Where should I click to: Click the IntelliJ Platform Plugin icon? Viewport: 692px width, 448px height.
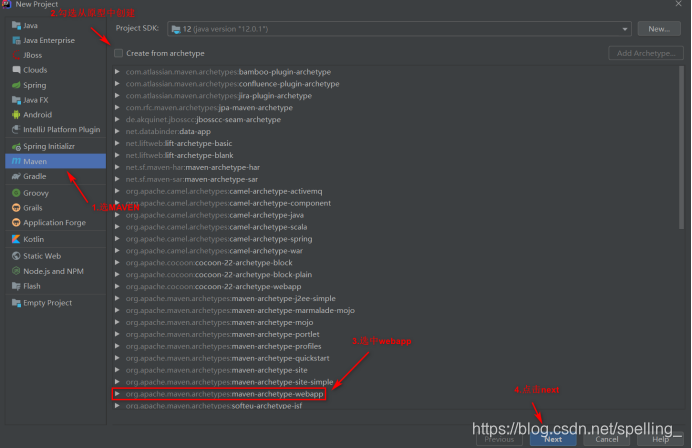16,130
